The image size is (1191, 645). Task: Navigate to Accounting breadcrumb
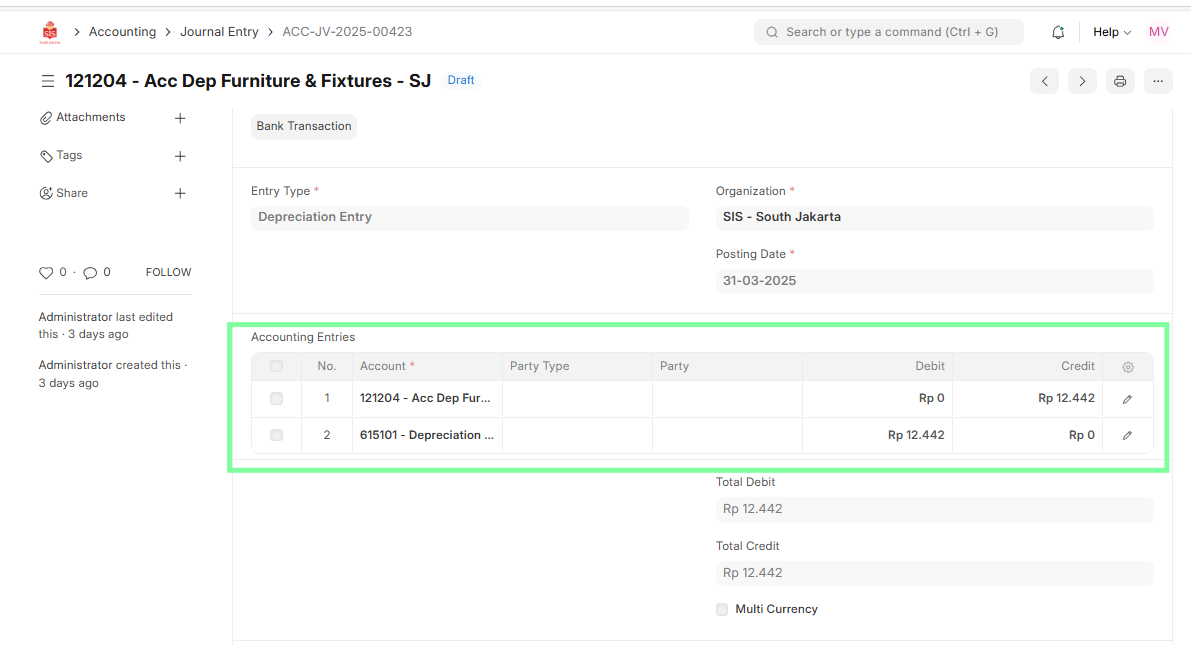122,32
